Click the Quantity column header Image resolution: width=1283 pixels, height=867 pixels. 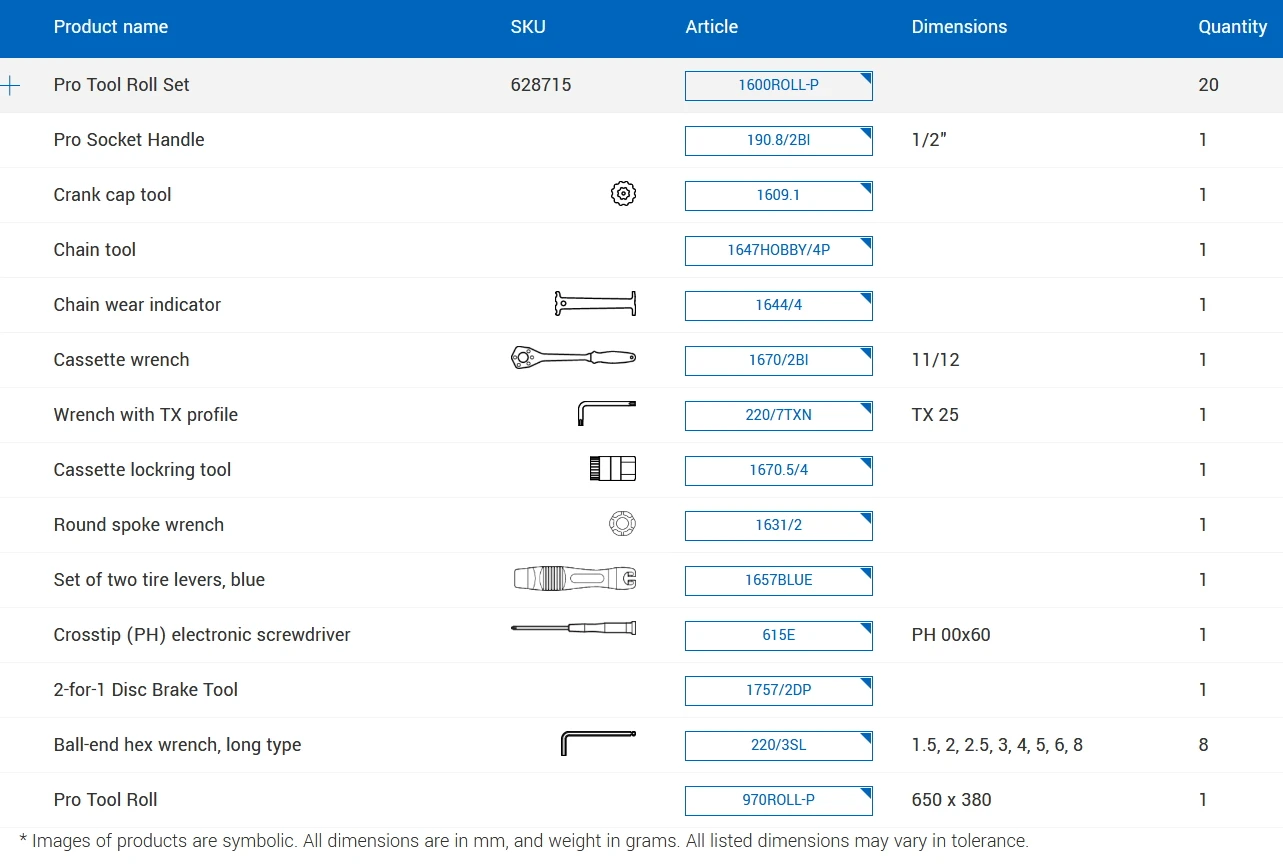(1232, 27)
